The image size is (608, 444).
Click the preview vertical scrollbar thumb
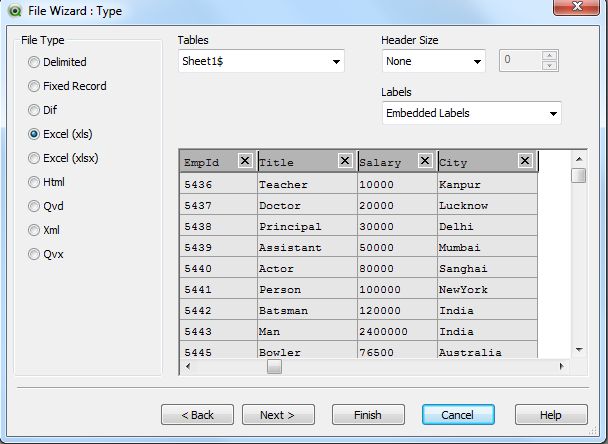(x=579, y=175)
